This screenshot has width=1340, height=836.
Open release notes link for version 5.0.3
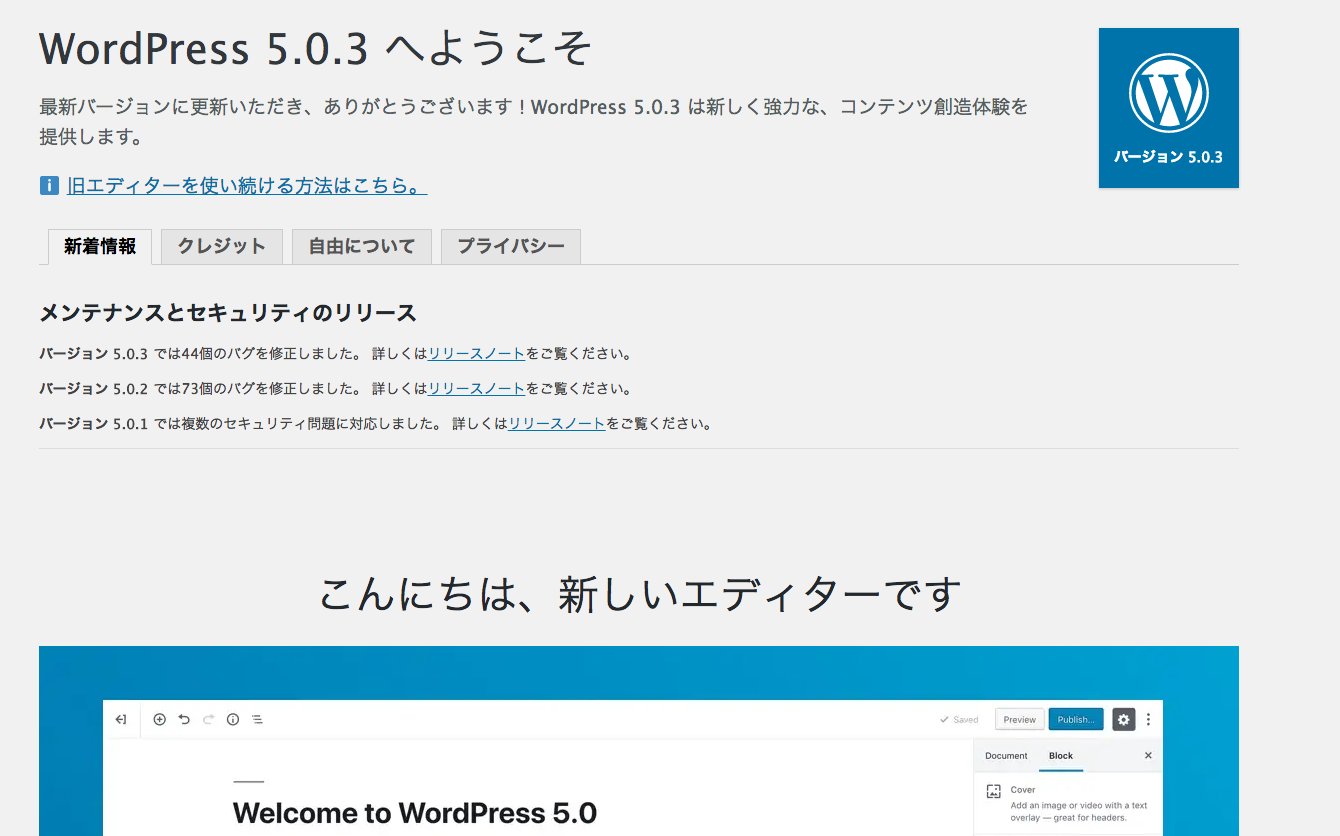click(476, 354)
